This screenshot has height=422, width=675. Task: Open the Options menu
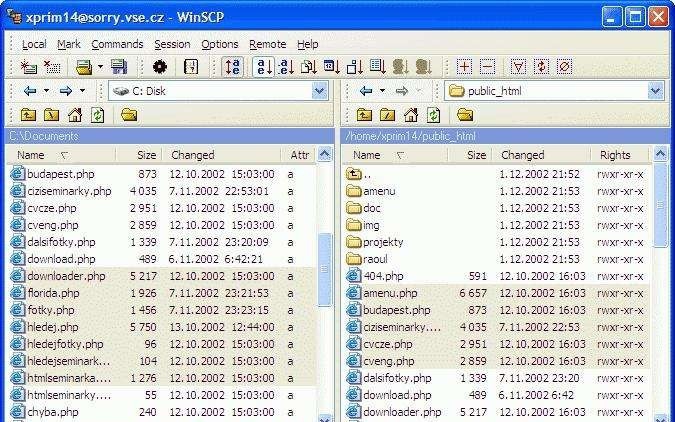pyautogui.click(x=220, y=44)
